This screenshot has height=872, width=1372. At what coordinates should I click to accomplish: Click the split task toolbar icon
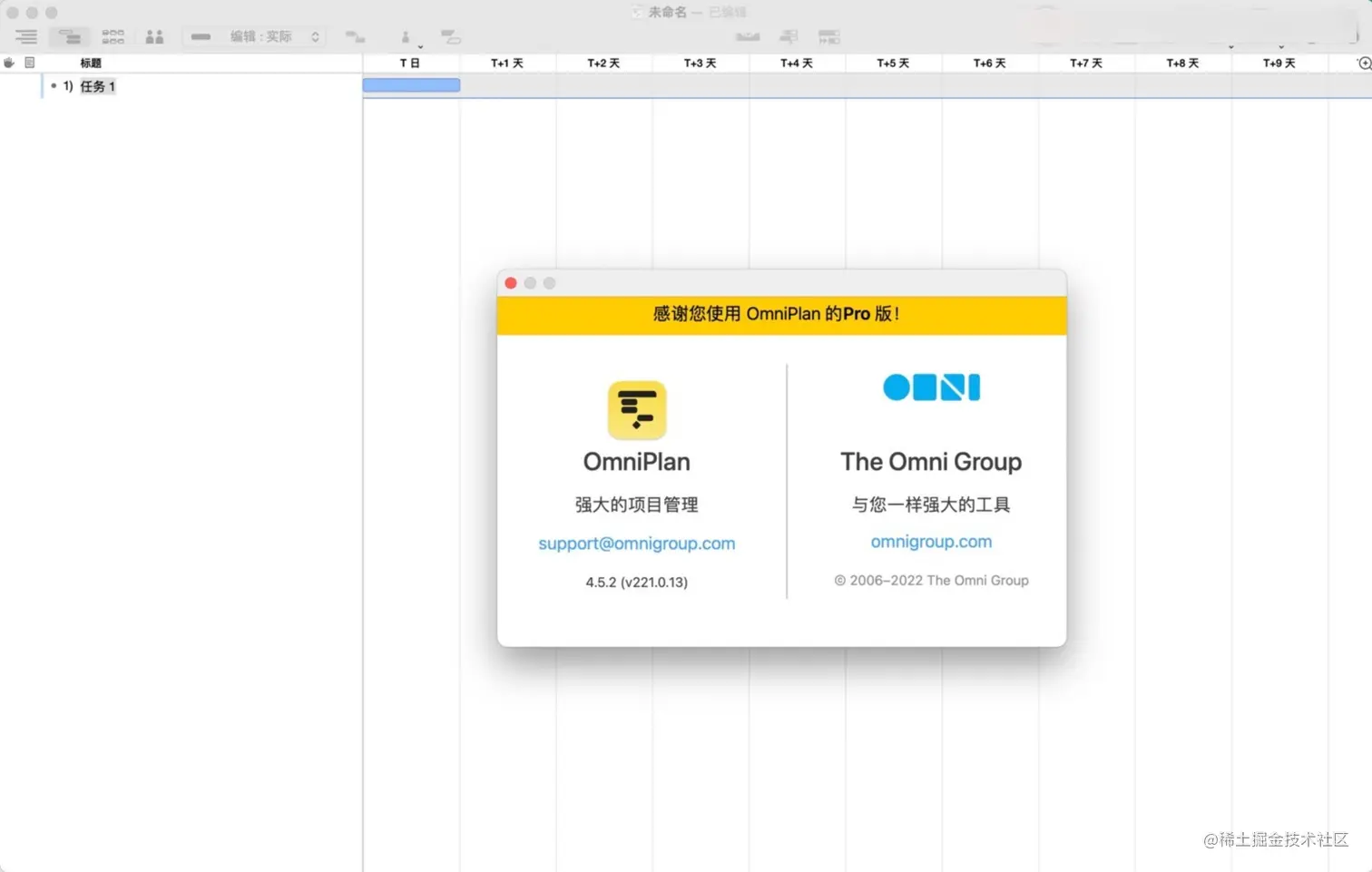click(451, 36)
